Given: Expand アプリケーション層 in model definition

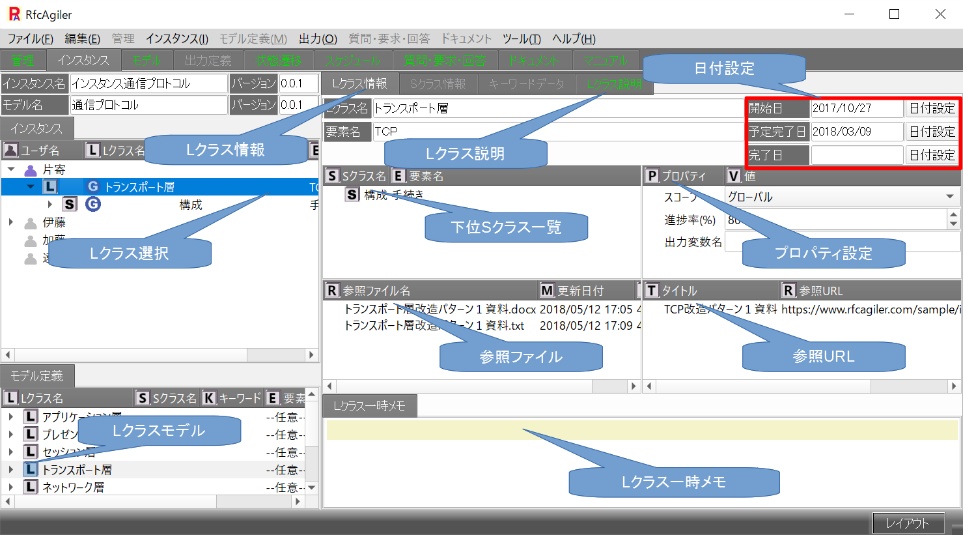Looking at the screenshot, I should click(11, 416).
